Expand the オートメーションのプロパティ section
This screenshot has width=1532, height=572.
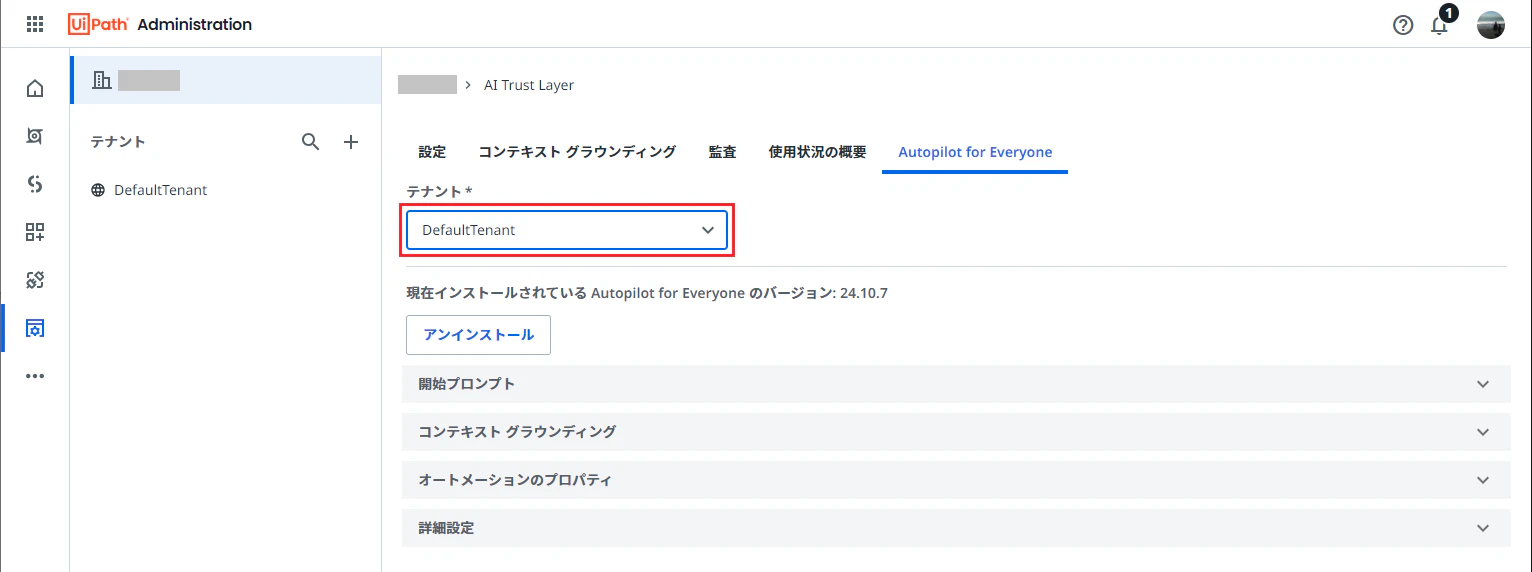click(956, 480)
